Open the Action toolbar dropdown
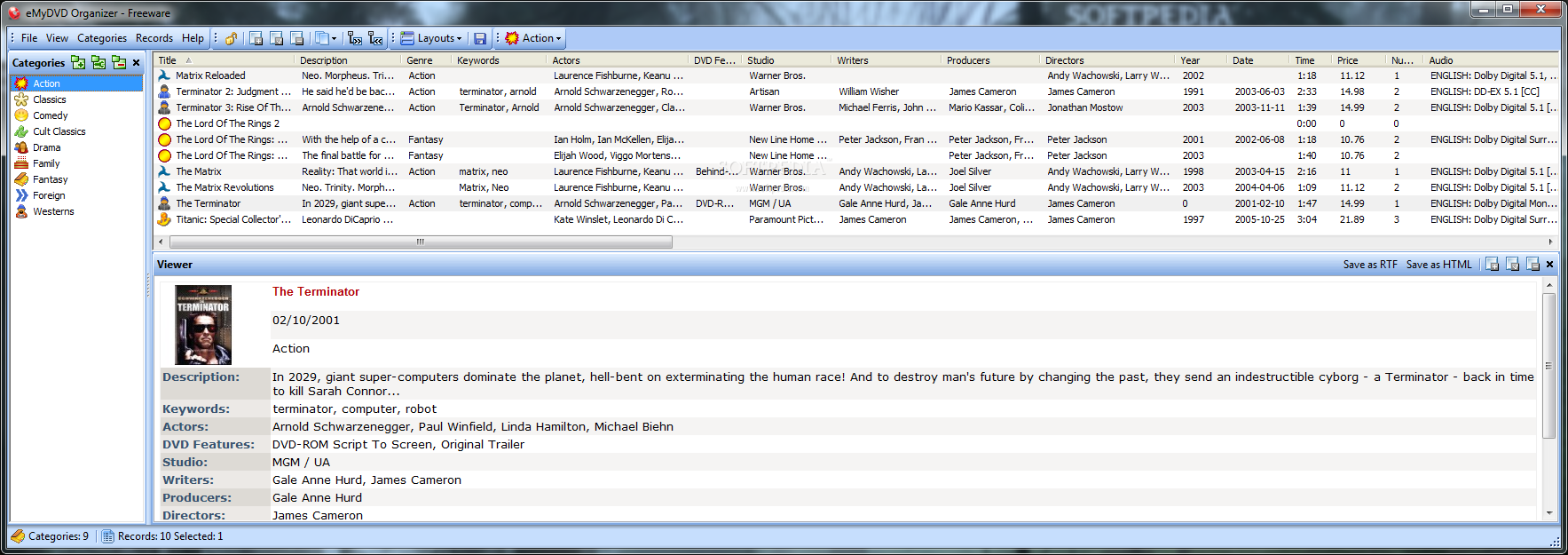 click(533, 38)
